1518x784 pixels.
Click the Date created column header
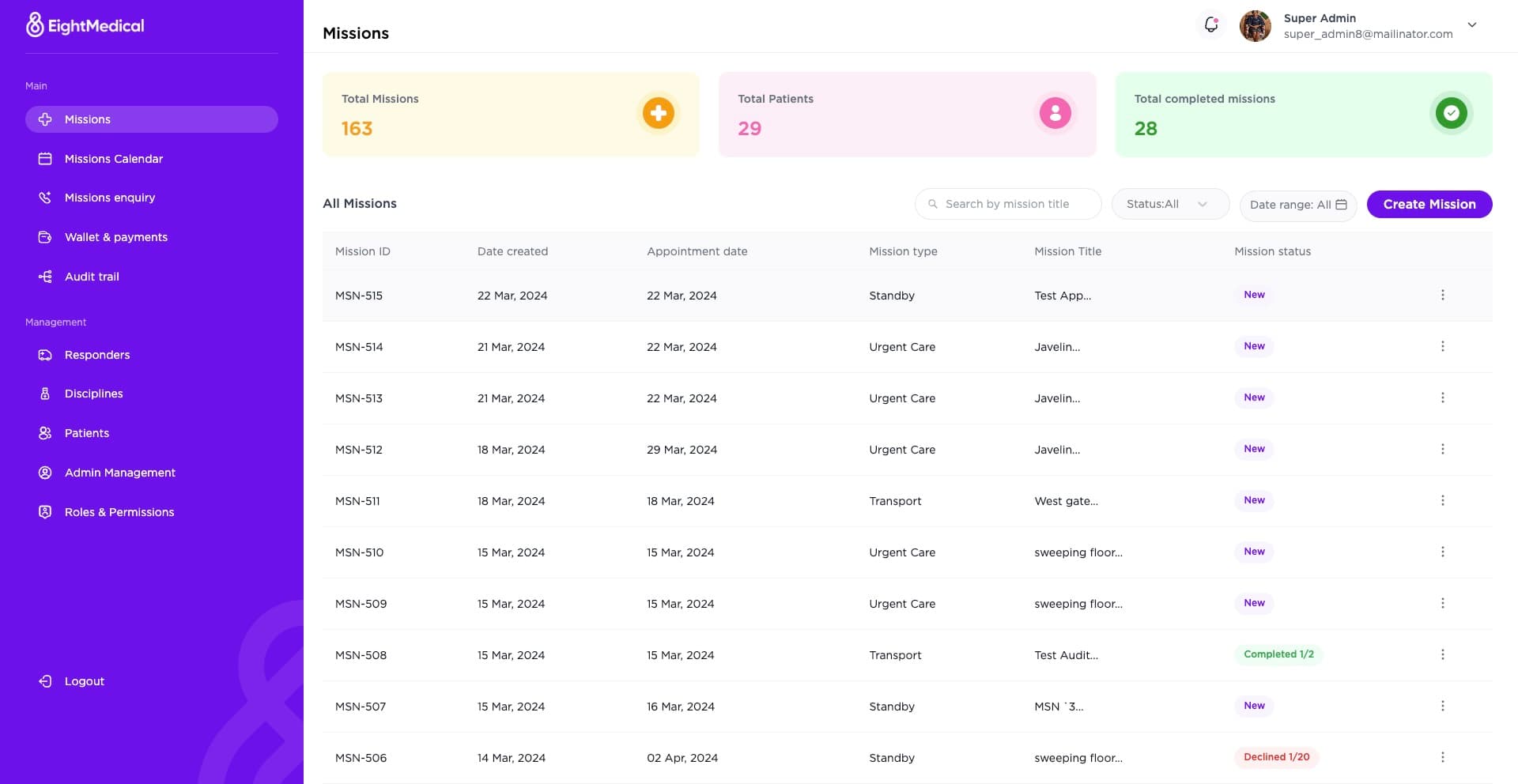click(x=512, y=251)
